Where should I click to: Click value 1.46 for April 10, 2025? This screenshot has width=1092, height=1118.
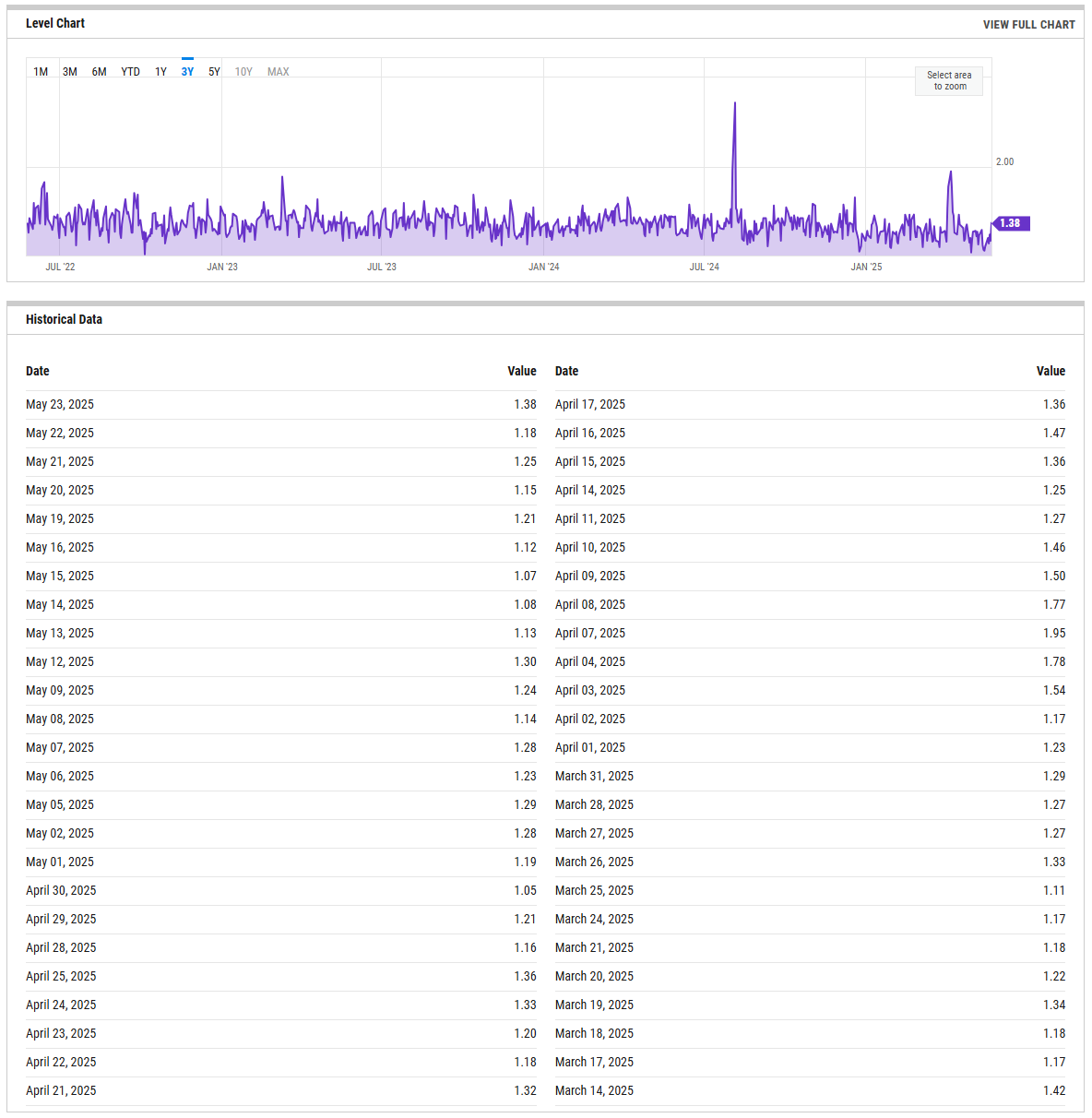[1054, 547]
